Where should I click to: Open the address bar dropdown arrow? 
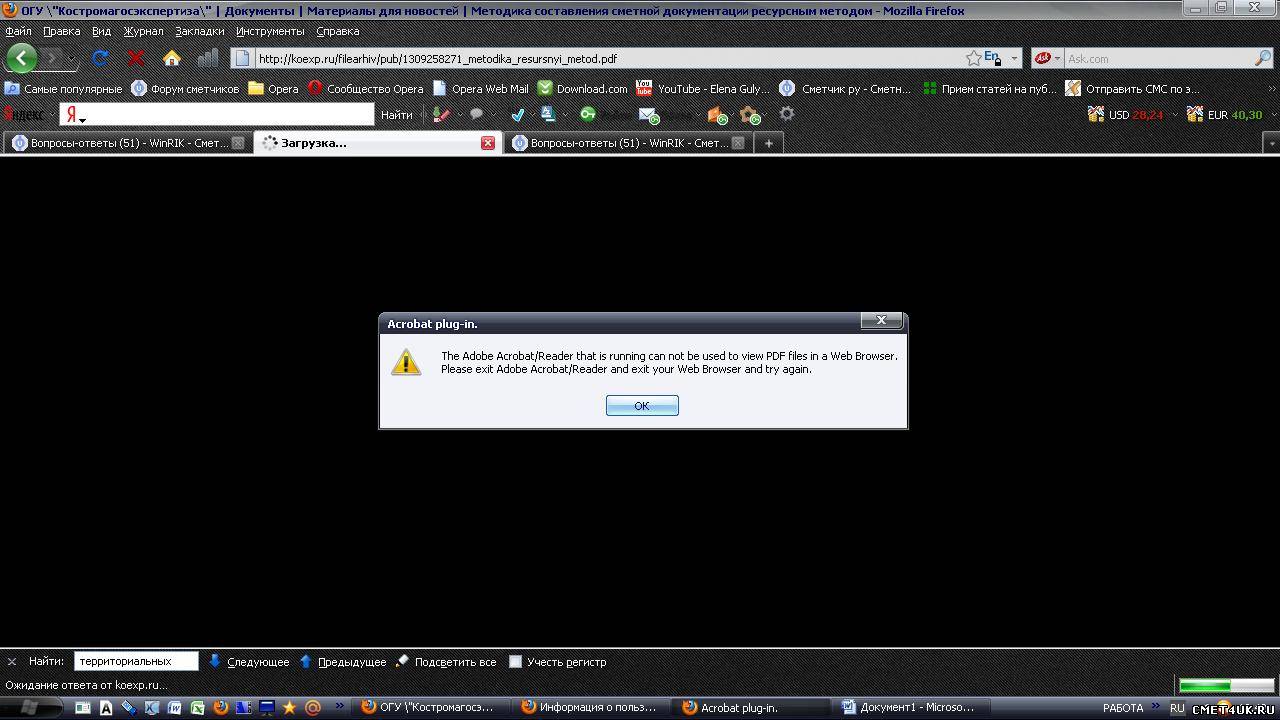pos(1013,58)
